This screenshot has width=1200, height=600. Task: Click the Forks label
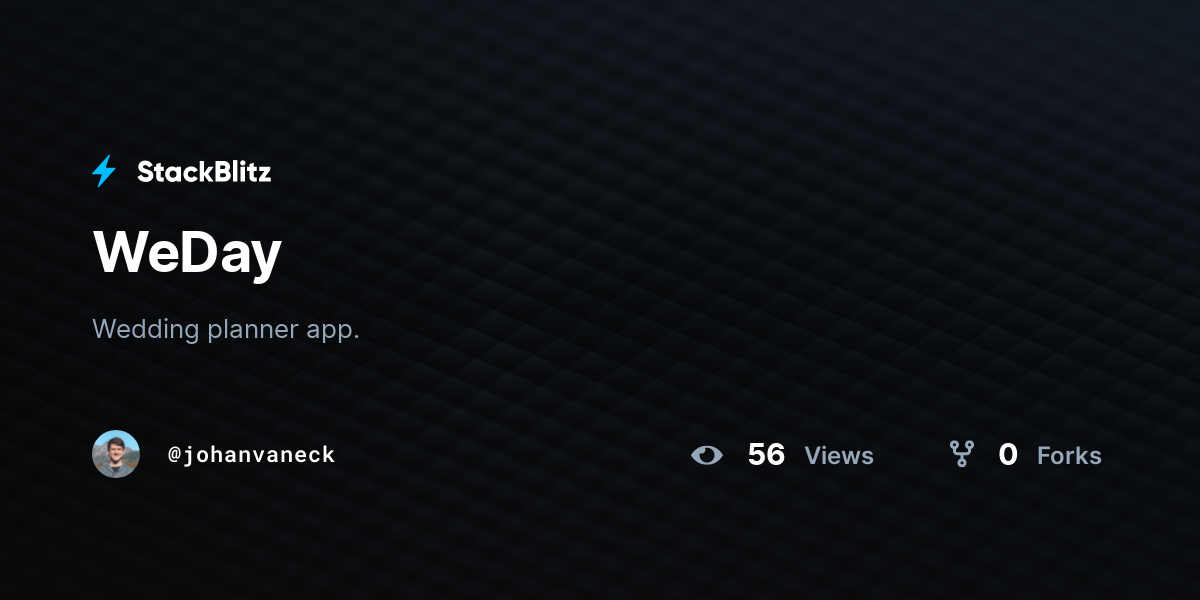point(1069,456)
